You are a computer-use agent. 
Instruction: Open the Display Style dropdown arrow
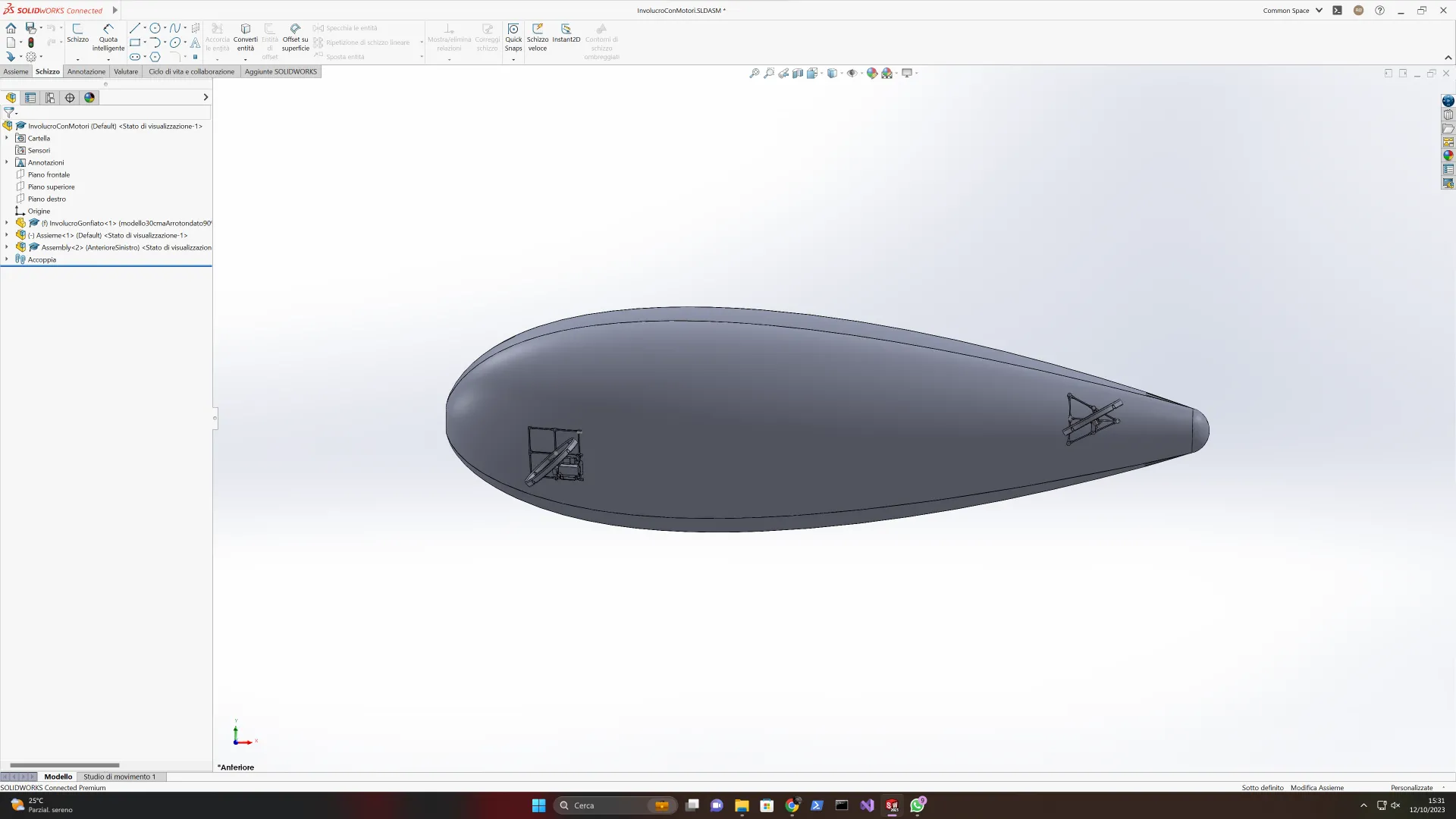pyautogui.click(x=842, y=74)
